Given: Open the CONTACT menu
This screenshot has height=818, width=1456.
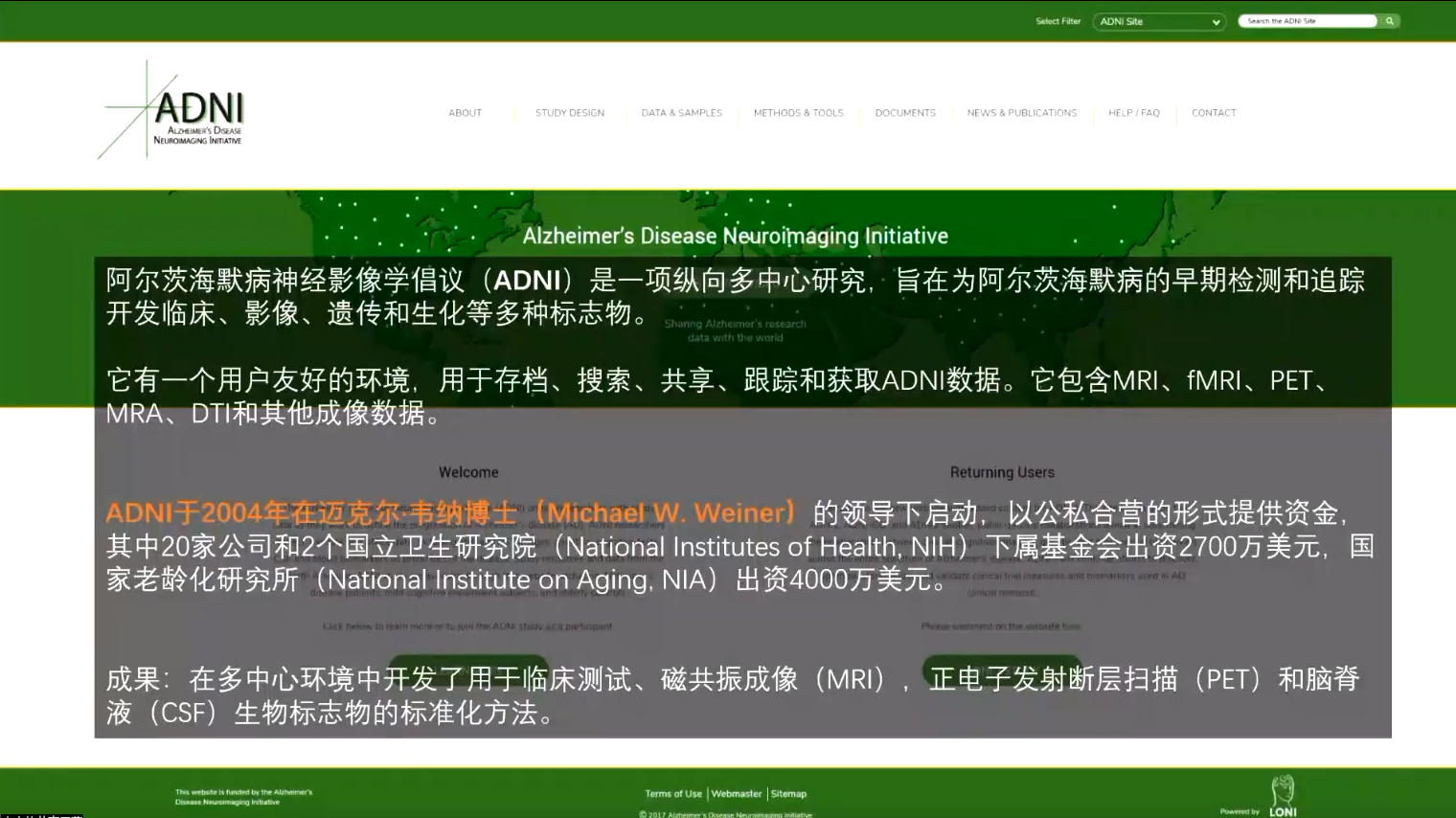Looking at the screenshot, I should pyautogui.click(x=1214, y=113).
